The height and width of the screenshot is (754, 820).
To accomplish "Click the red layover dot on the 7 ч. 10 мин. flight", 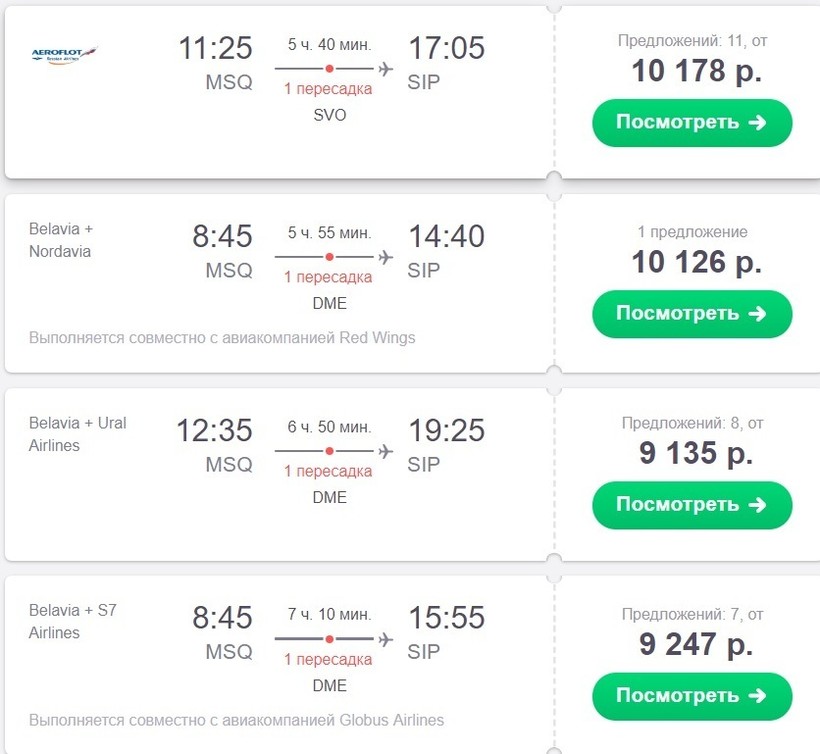I will pyautogui.click(x=329, y=638).
